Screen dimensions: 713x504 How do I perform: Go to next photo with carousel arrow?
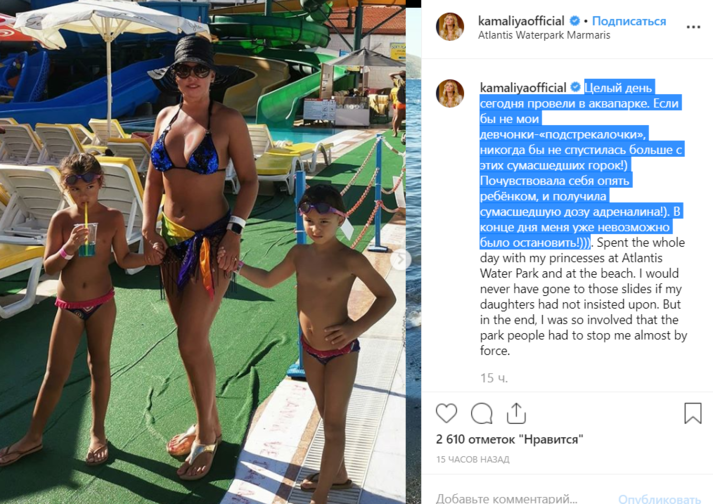(x=400, y=259)
